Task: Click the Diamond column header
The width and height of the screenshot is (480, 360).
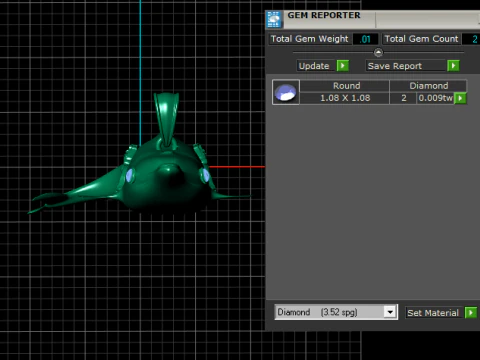Action: (x=428, y=86)
